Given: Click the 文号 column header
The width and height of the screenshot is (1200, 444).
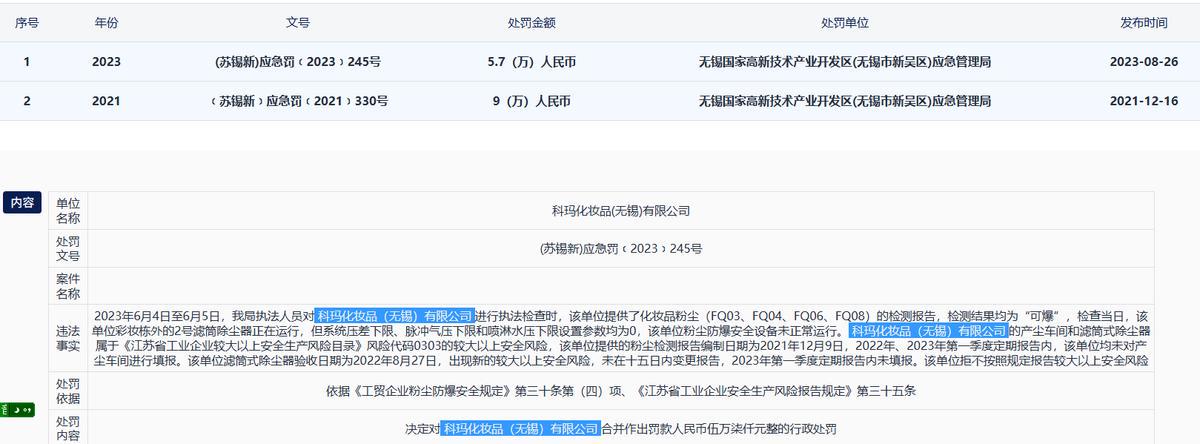Looking at the screenshot, I should tap(298, 22).
